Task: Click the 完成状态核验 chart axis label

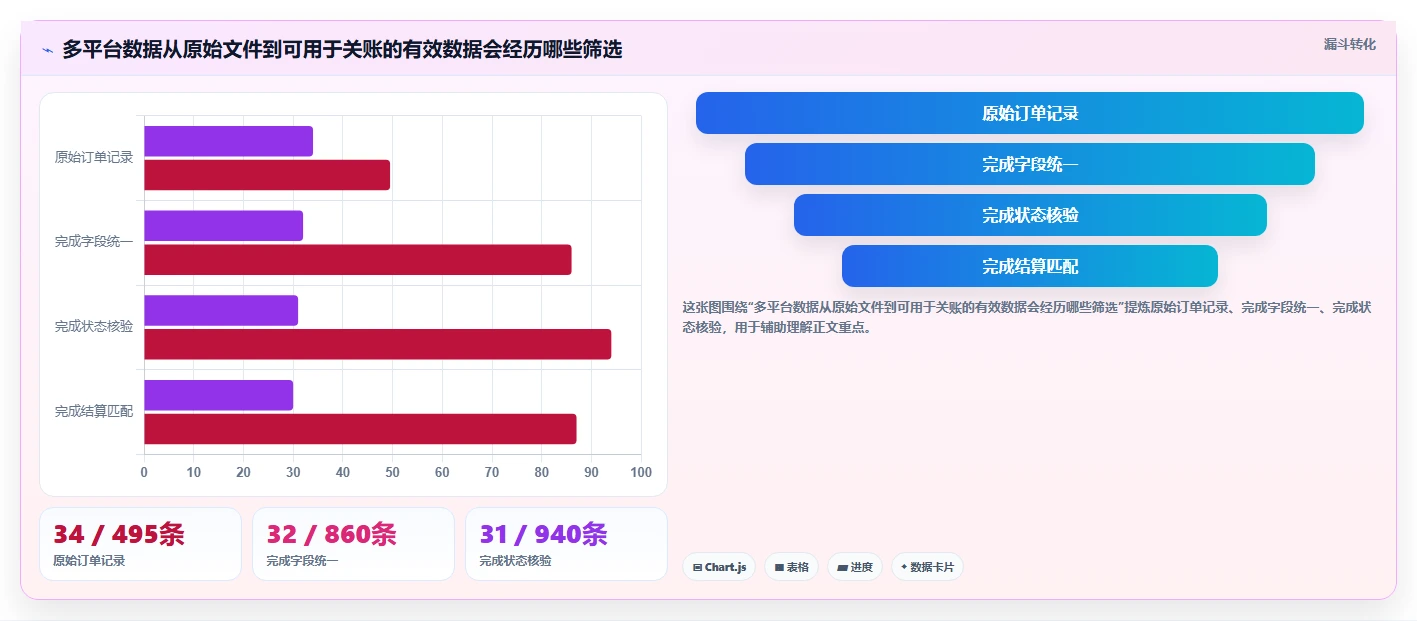Action: click(94, 327)
